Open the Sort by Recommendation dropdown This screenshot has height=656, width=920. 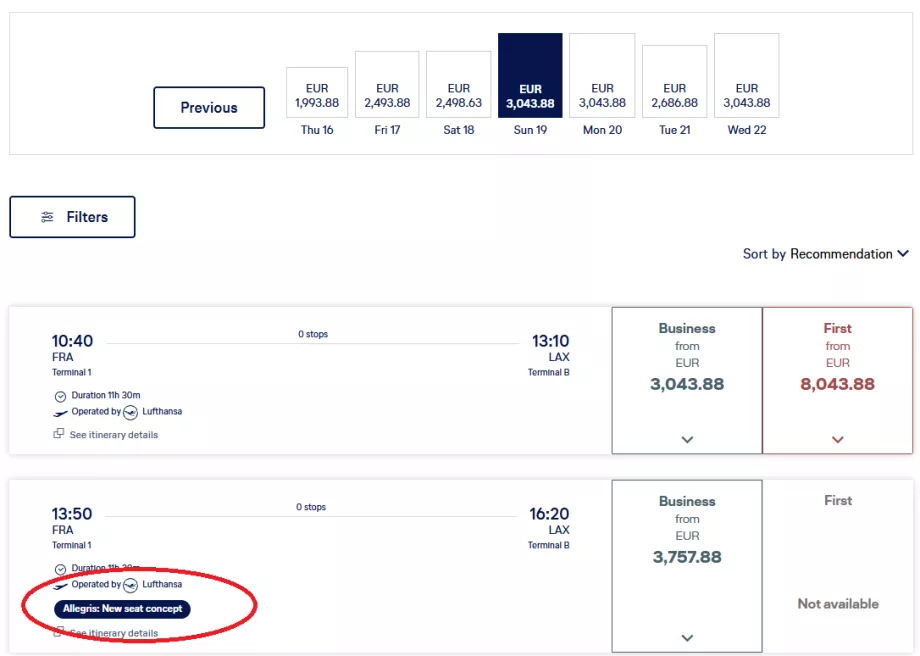pyautogui.click(x=826, y=254)
